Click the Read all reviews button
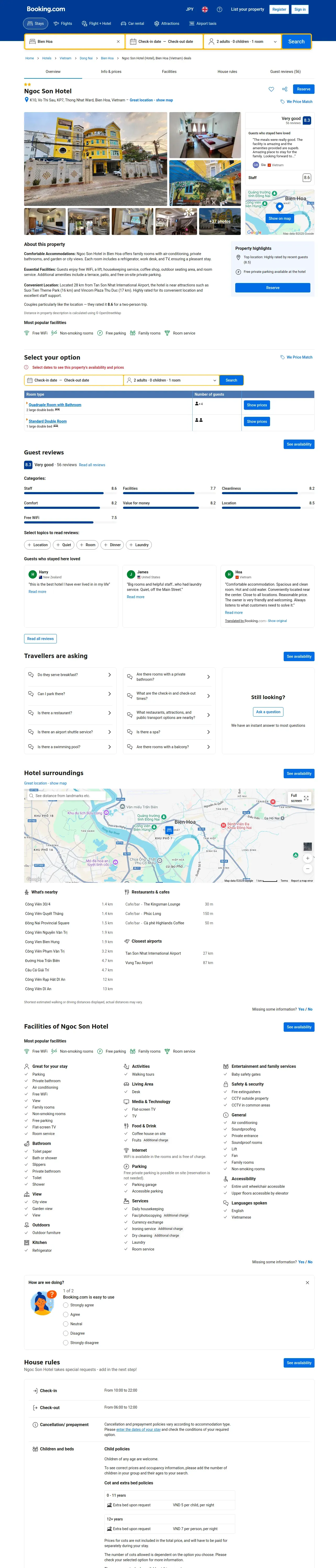Image resolution: width=336 pixels, height=1568 pixels. pyautogui.click(x=40, y=638)
